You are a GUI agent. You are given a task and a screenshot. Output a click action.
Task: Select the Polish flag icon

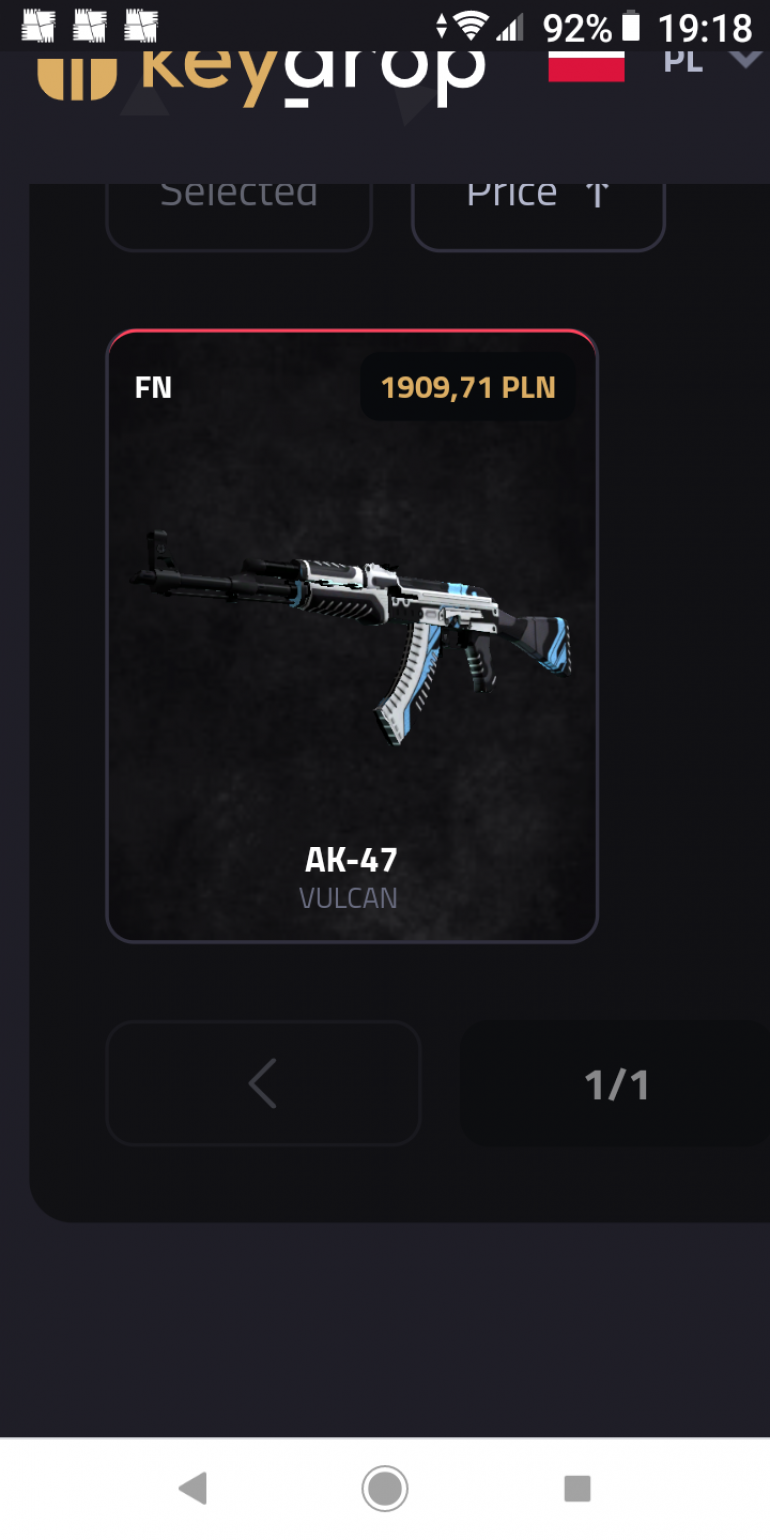click(586, 66)
